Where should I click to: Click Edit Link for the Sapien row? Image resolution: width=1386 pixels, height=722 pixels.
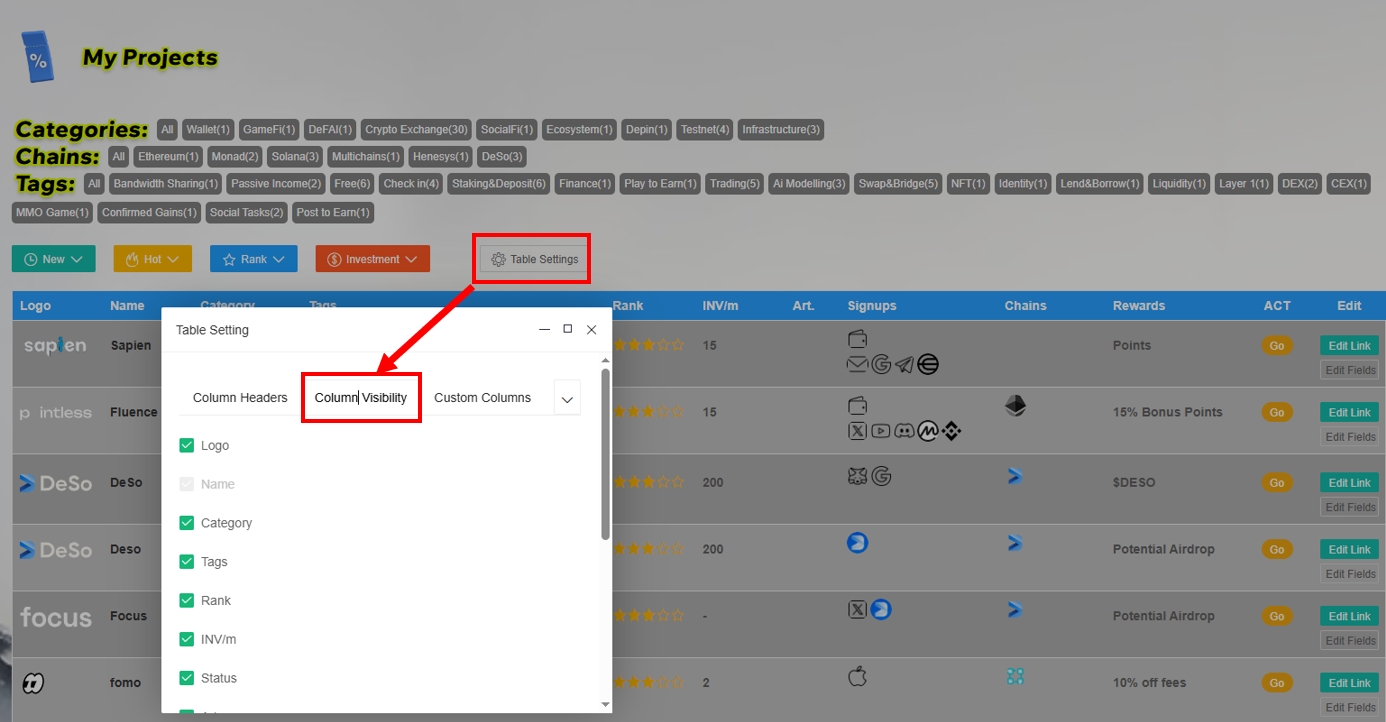point(1349,345)
